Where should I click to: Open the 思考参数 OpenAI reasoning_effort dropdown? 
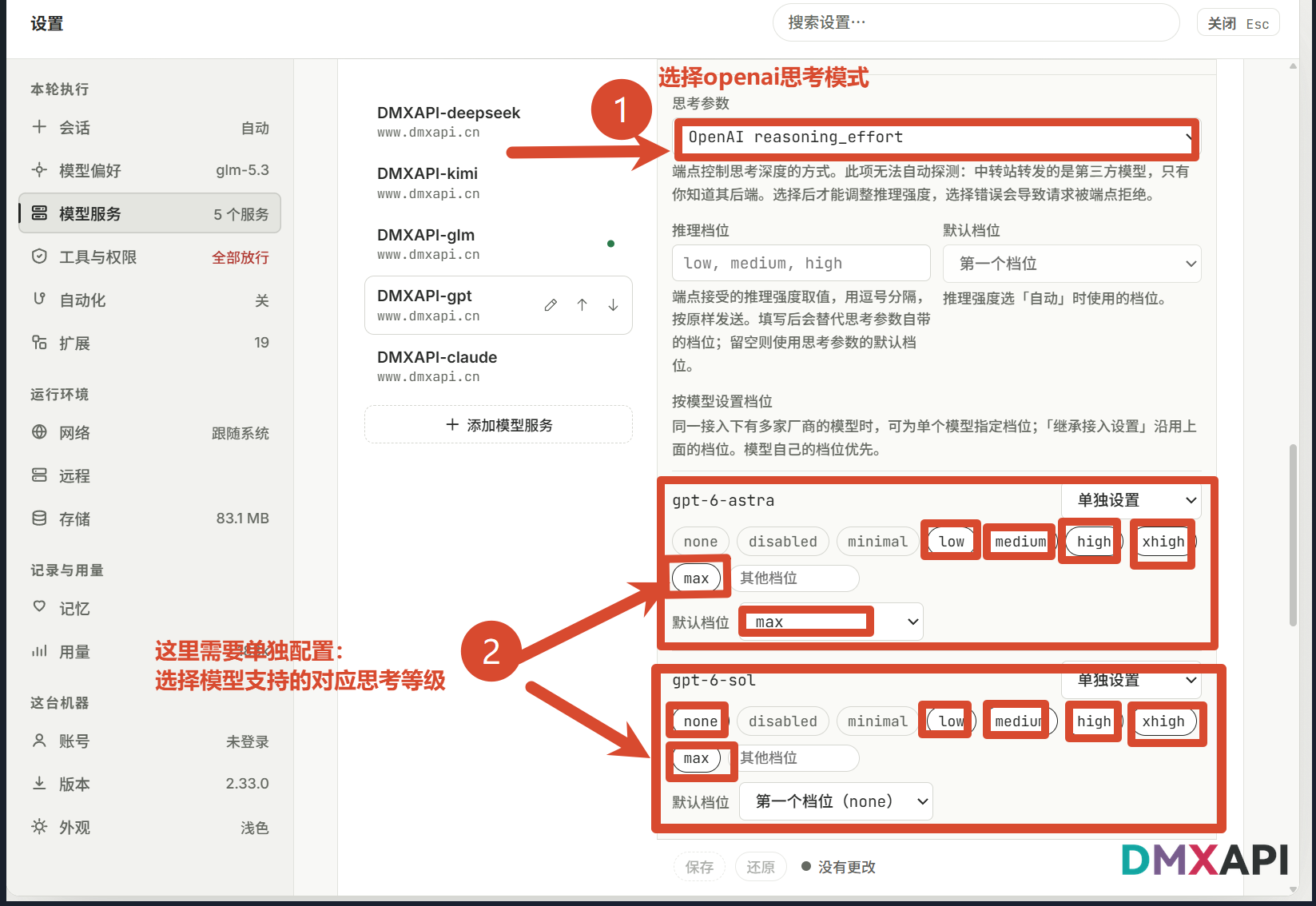pyautogui.click(x=936, y=137)
